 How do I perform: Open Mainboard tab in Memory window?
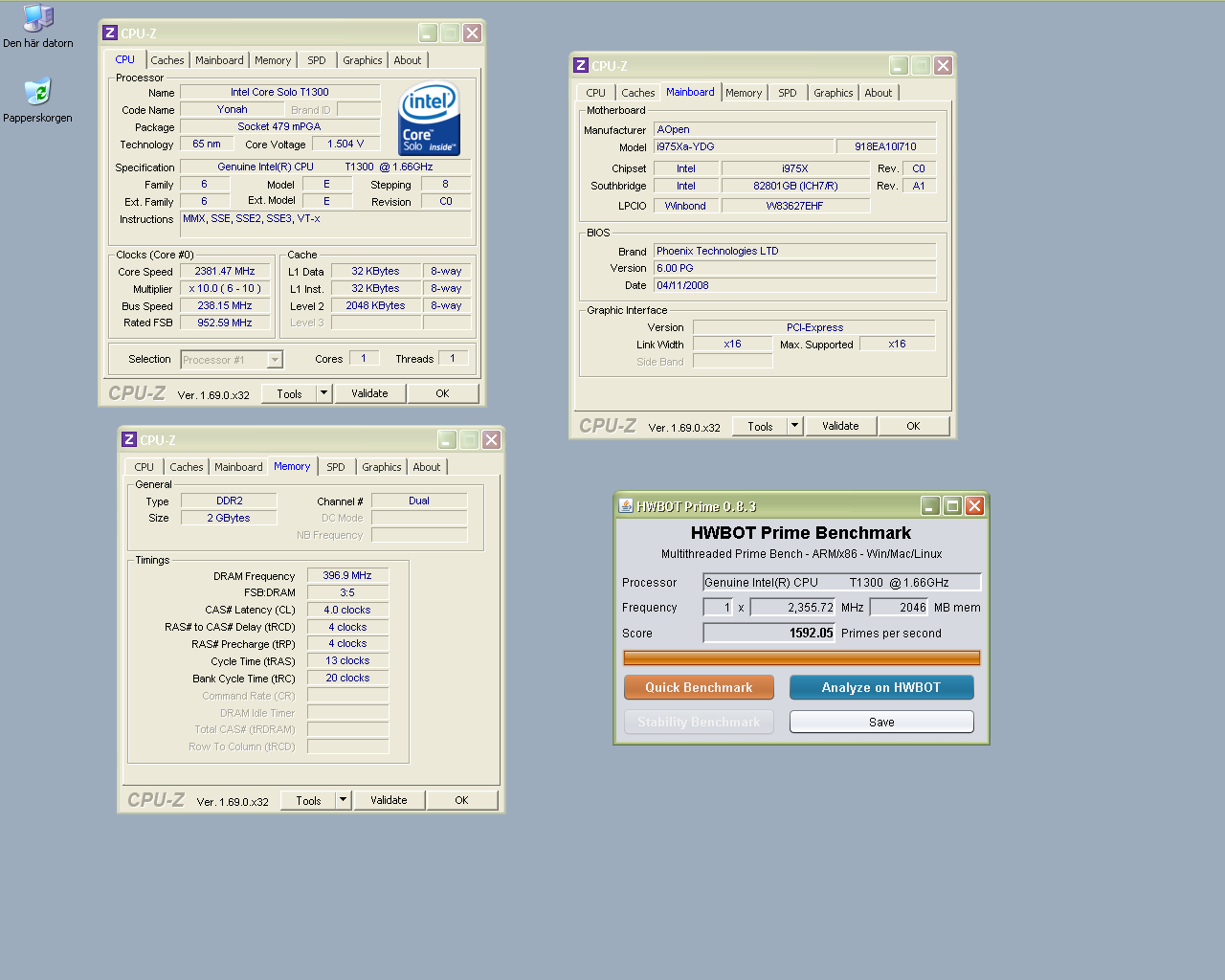click(x=238, y=467)
